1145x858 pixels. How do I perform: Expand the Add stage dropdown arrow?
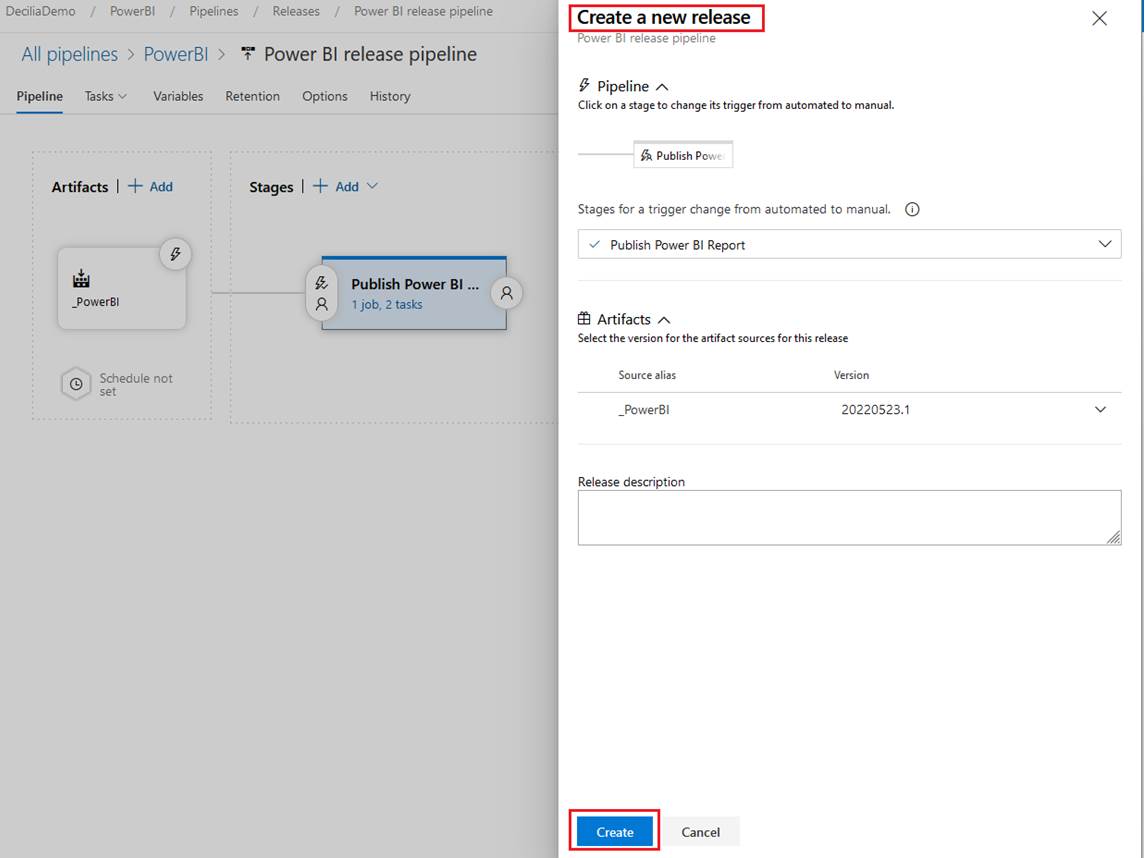pyautogui.click(x=372, y=186)
